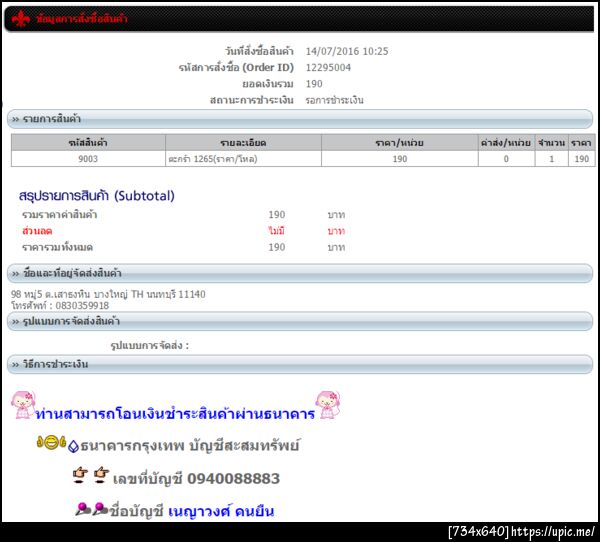The image size is (600, 542).
Task: Click the shipping cost cell 0
Action: pos(506,159)
